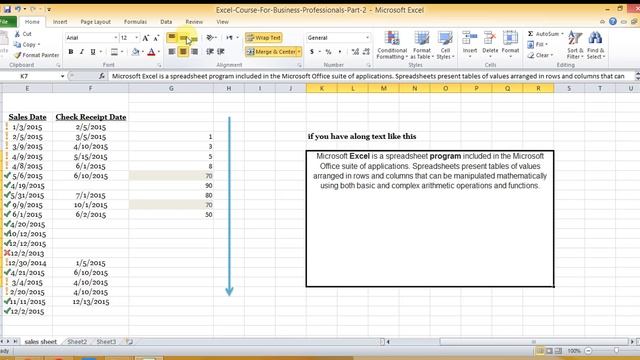Open Excel Help question mark
Viewport: 640px width, 360px height.
613,22
